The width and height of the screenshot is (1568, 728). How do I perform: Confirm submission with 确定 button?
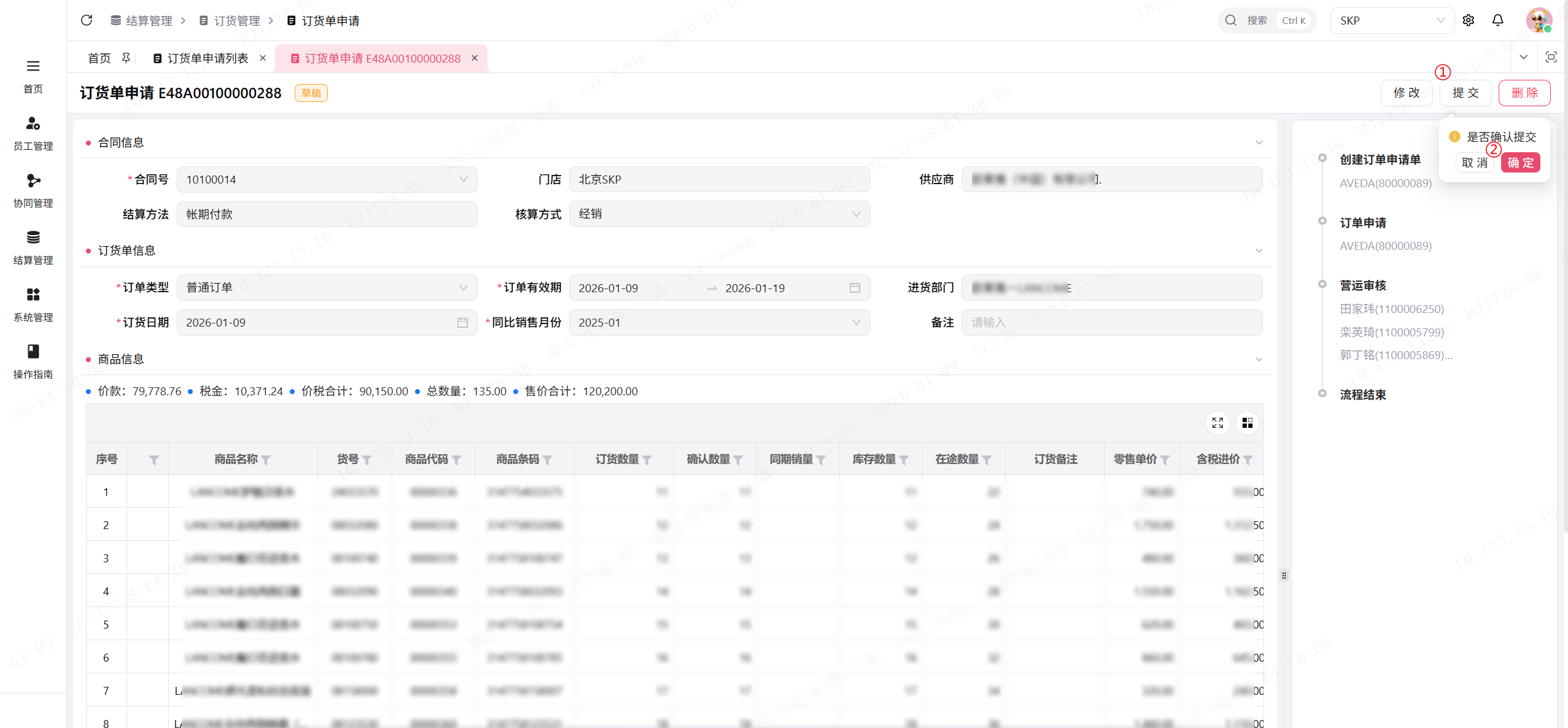pos(1520,163)
